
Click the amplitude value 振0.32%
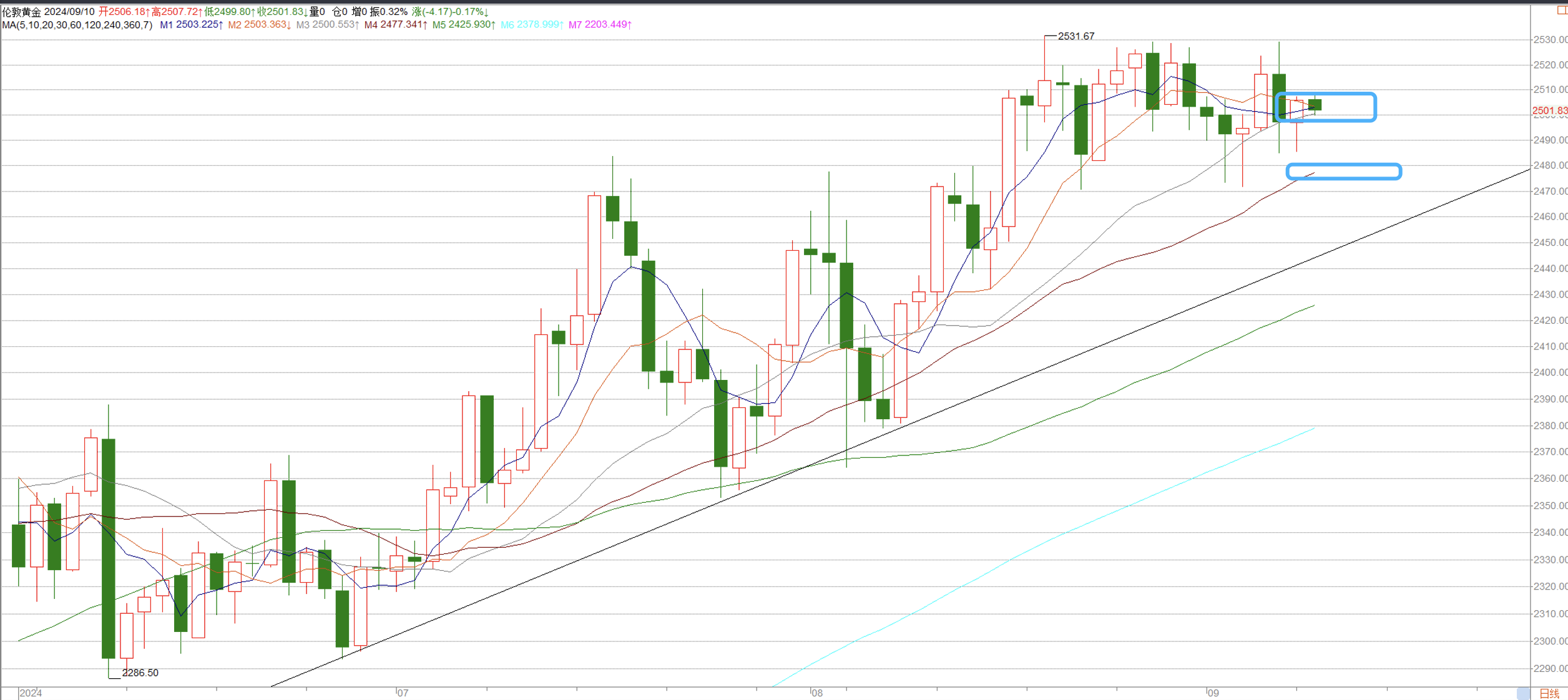coord(388,12)
